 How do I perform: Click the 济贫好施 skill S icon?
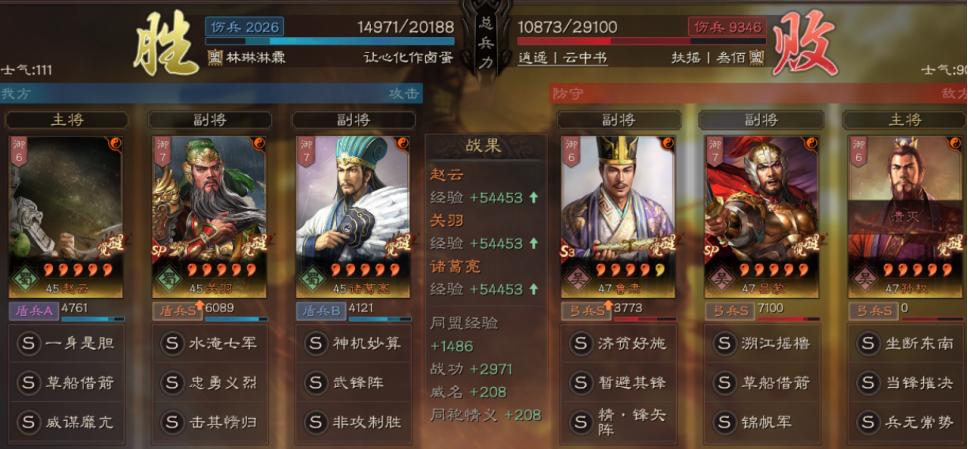pyautogui.click(x=580, y=343)
